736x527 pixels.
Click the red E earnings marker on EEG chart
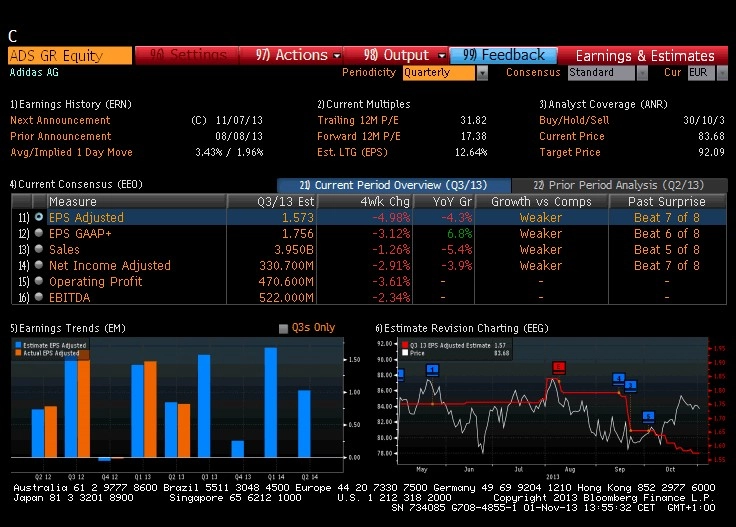click(x=558, y=367)
